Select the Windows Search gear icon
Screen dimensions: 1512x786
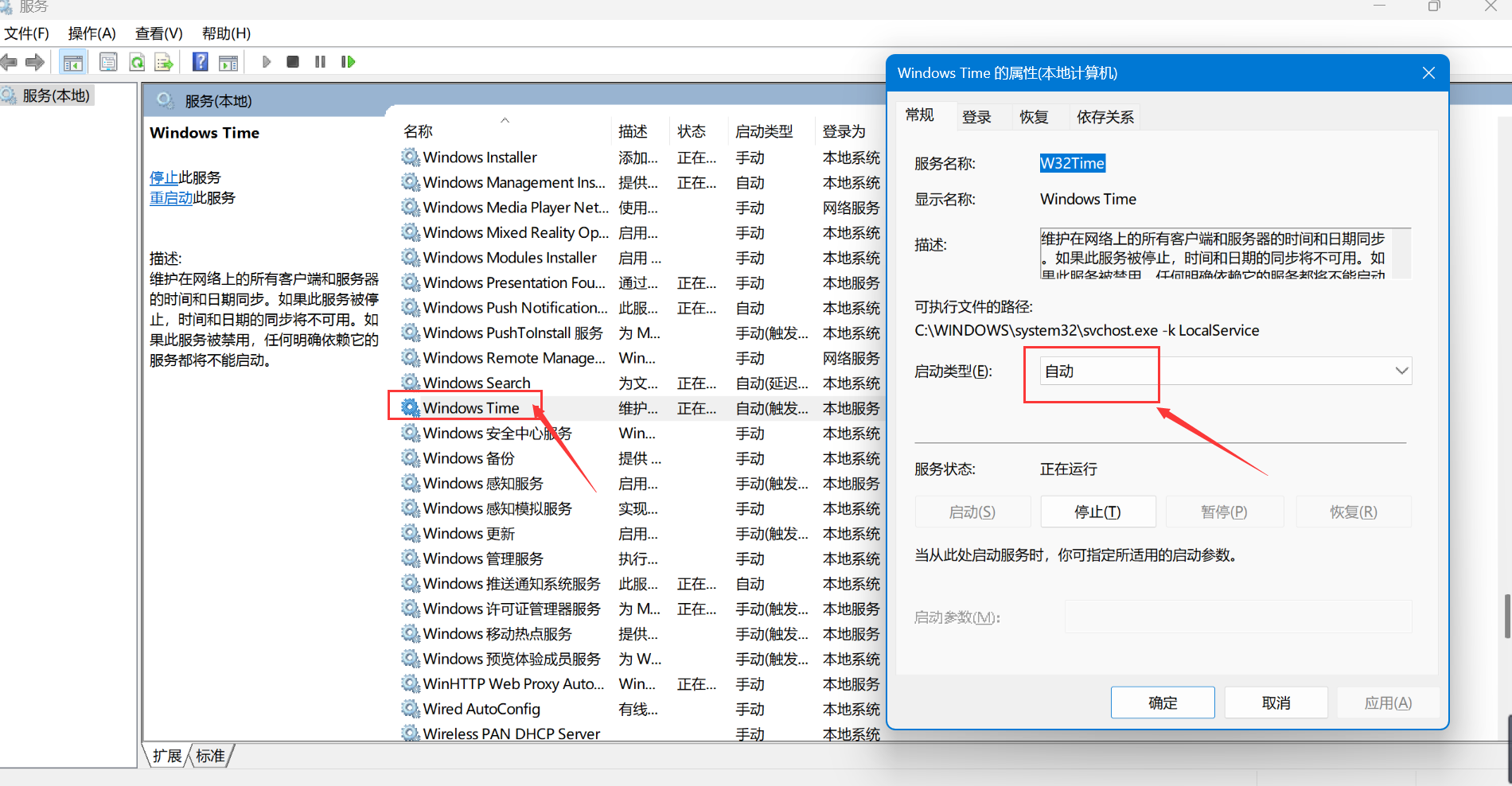(411, 383)
